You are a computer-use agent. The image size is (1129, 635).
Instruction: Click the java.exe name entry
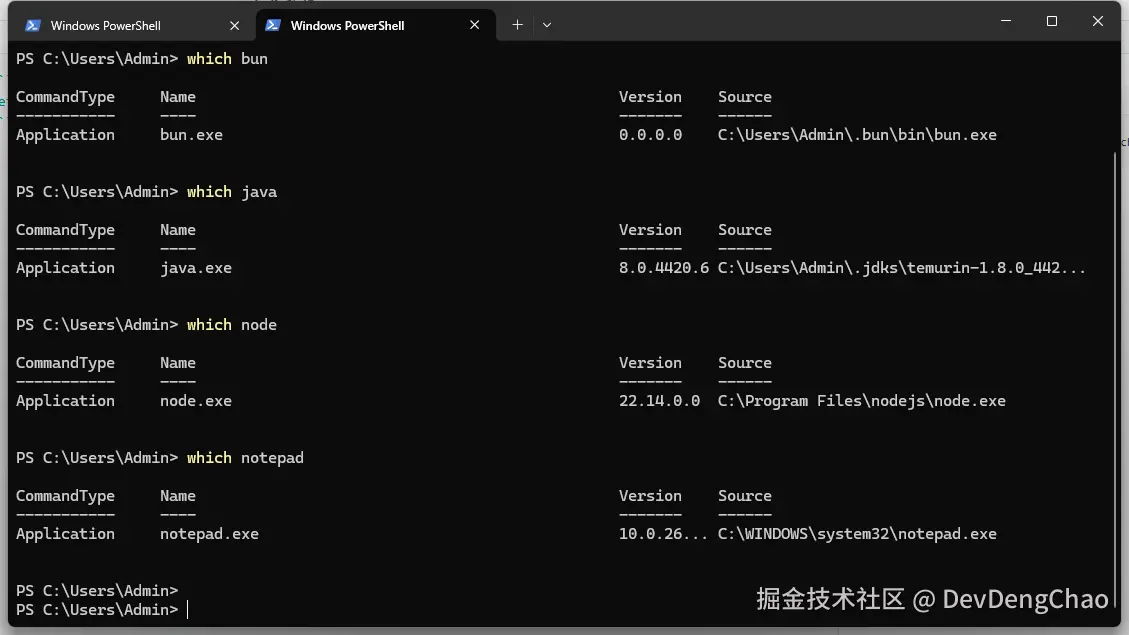tap(196, 268)
